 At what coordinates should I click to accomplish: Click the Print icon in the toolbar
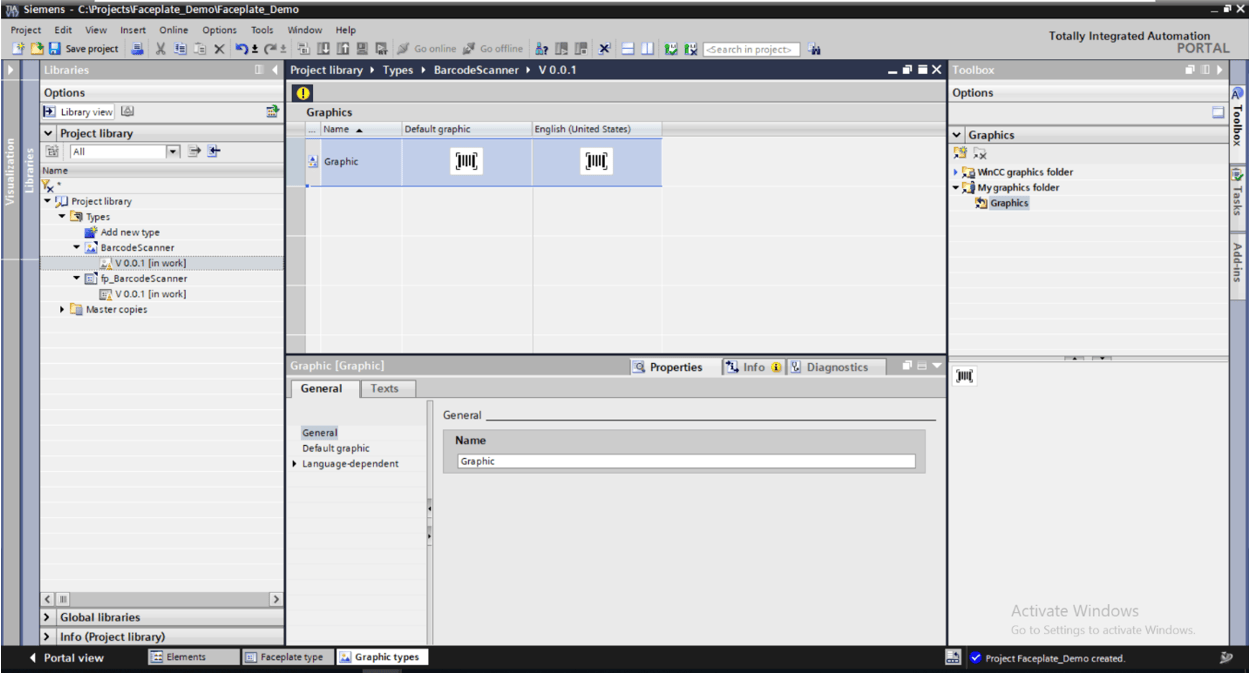click(x=138, y=48)
